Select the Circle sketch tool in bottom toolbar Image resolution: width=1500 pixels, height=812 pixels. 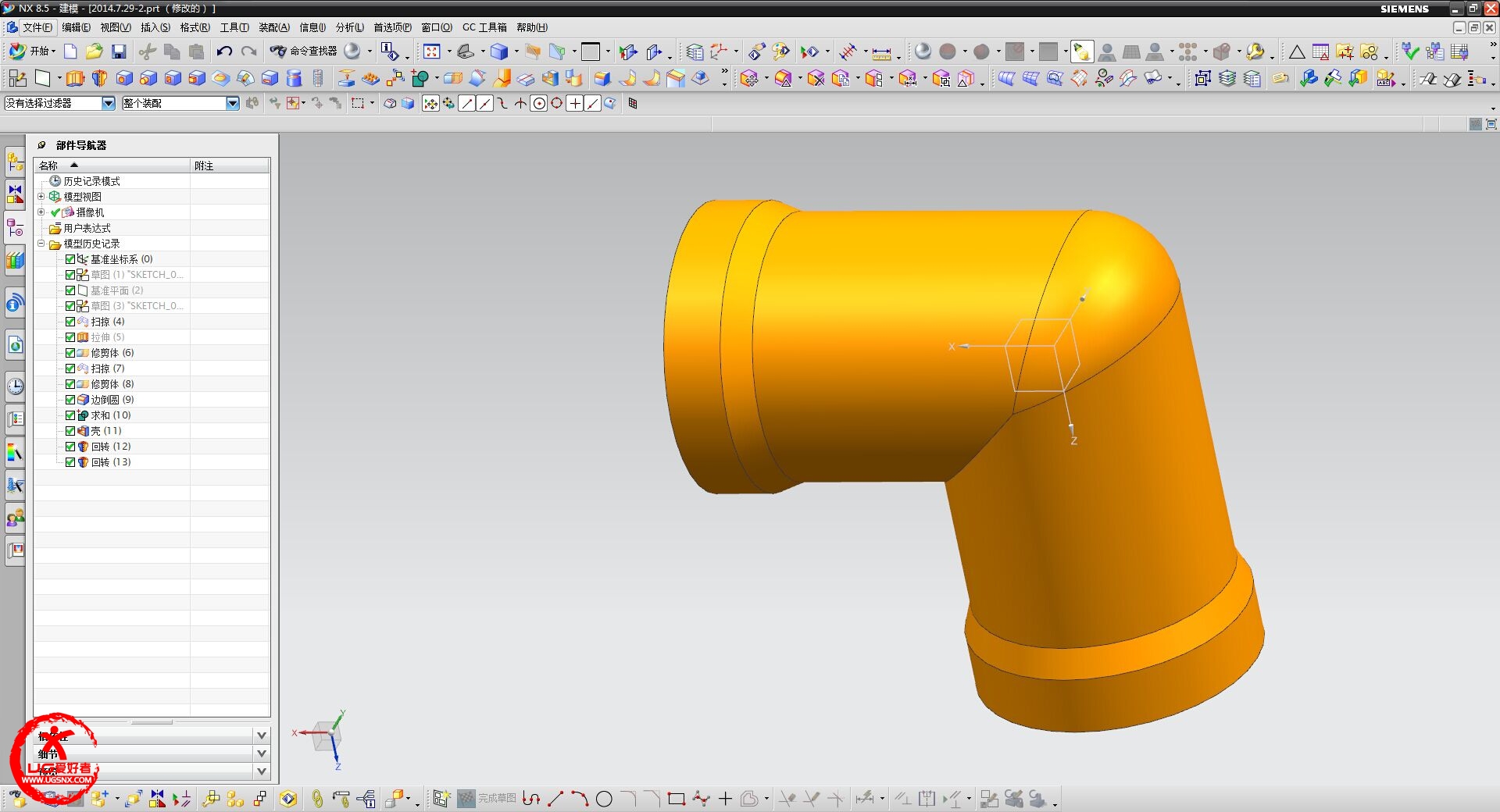604,799
